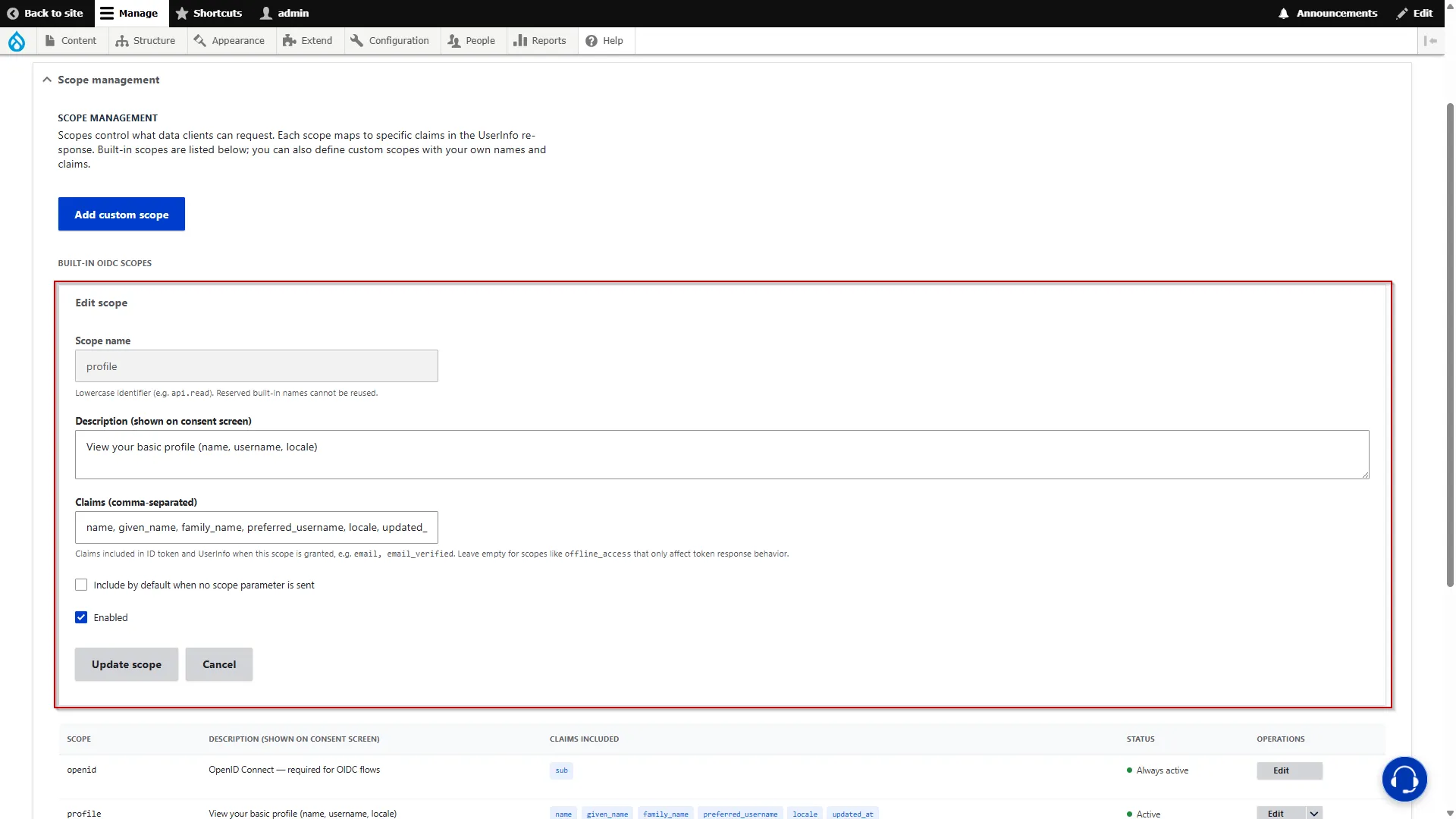Click the Description textarea
Screen dimensions: 1456x819
coord(722,454)
